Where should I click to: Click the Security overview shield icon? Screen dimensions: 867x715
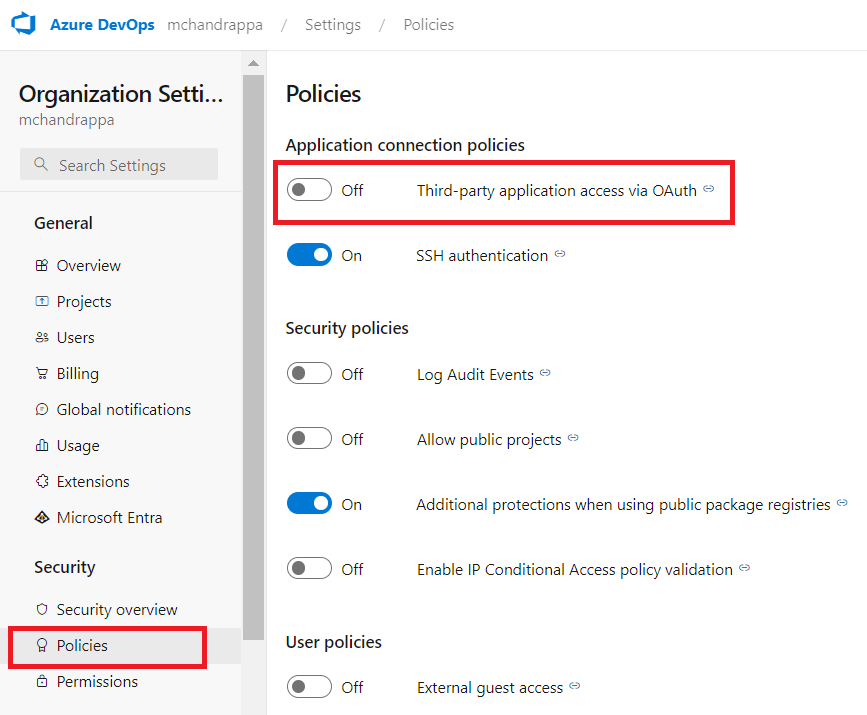click(x=42, y=609)
